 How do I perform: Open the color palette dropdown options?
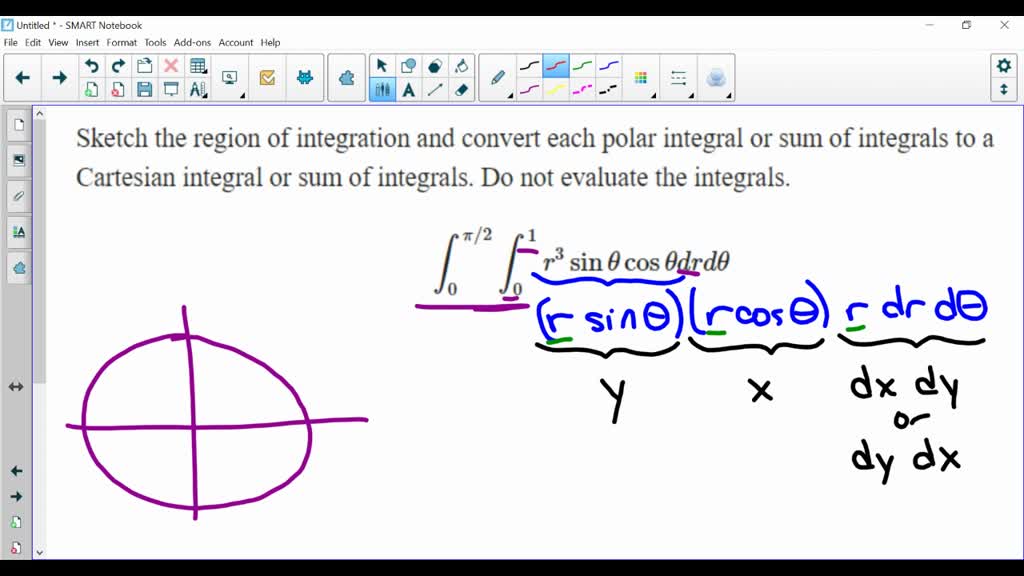[x=654, y=96]
